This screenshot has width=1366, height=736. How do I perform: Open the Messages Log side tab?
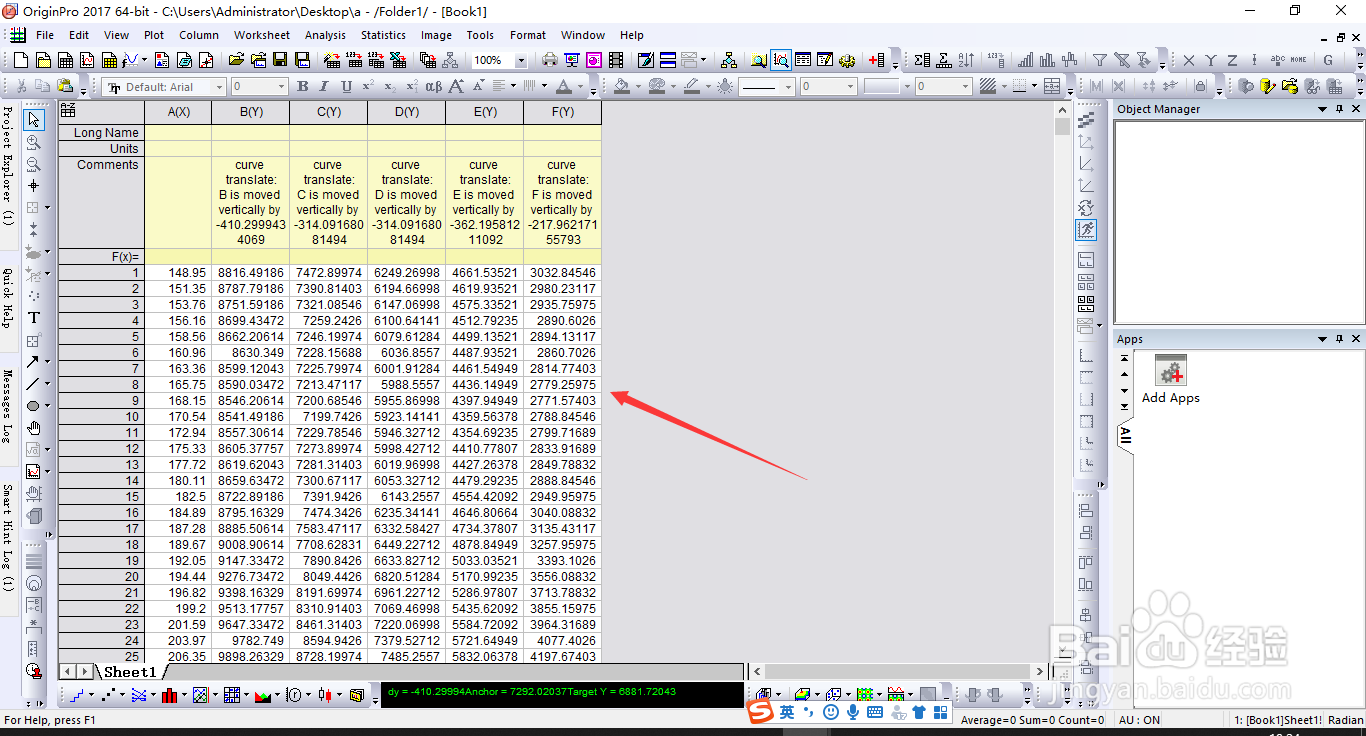pyautogui.click(x=8, y=406)
